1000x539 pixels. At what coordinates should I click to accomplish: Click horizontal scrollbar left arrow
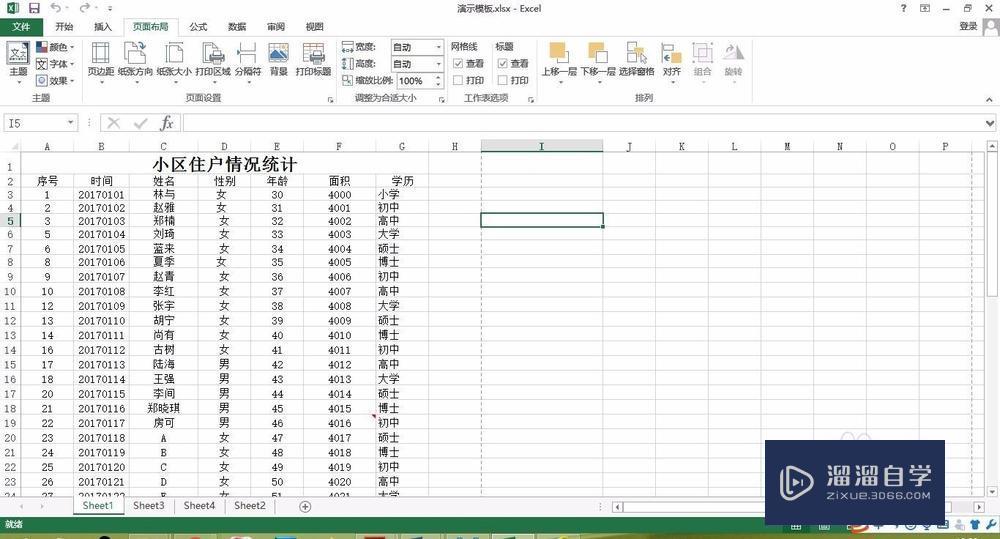point(617,507)
